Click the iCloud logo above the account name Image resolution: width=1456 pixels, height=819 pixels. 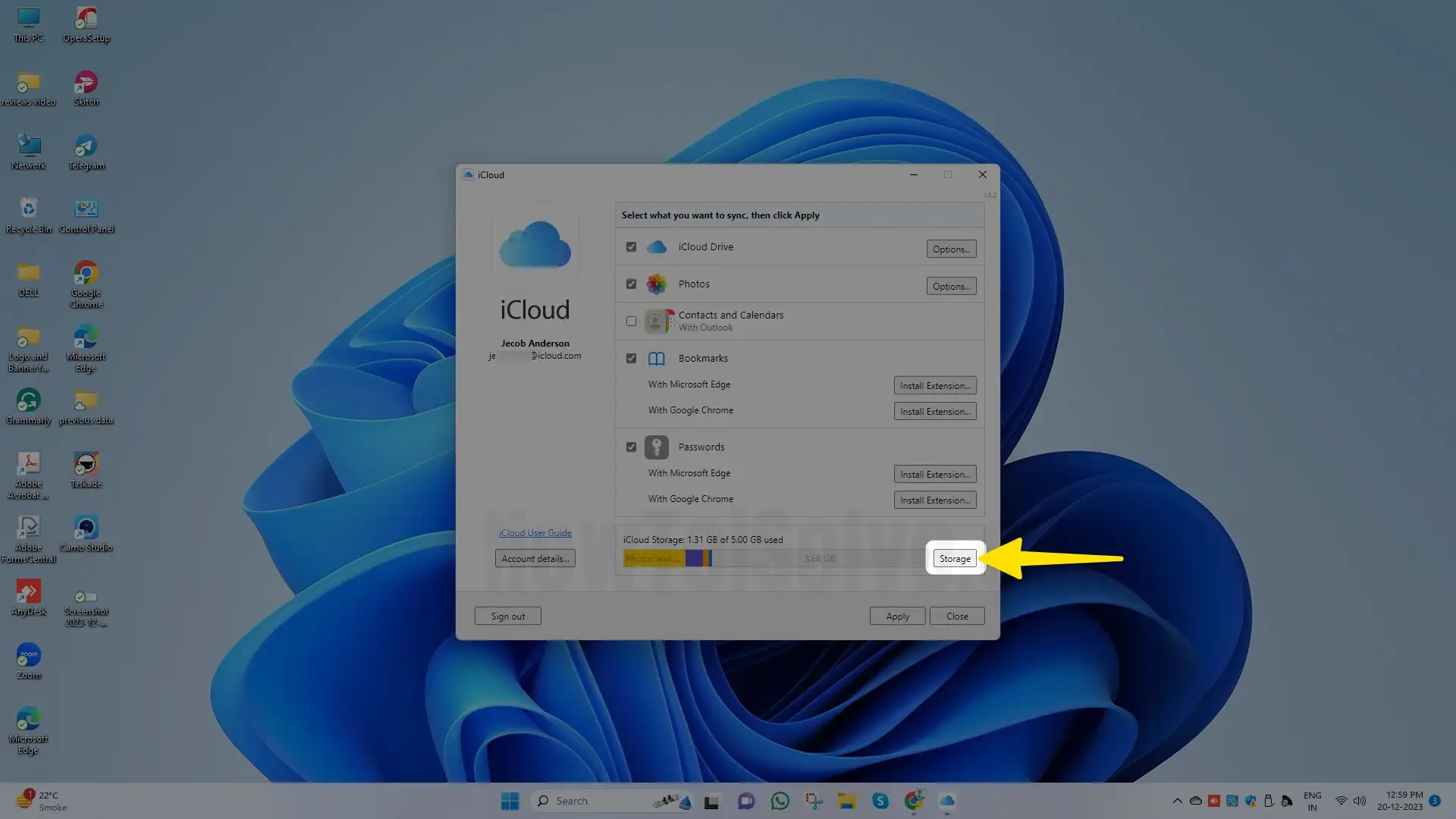tap(535, 245)
